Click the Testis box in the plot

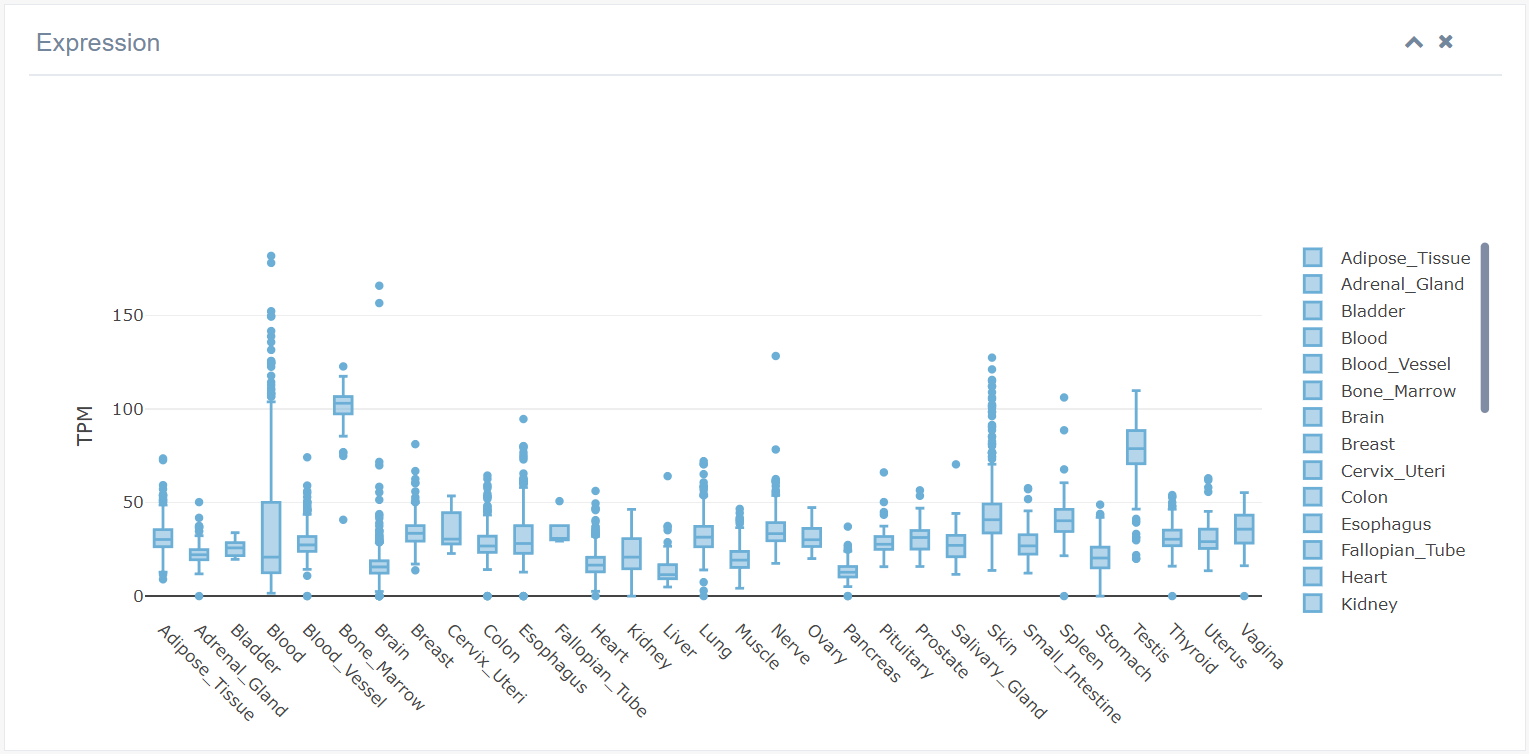1136,447
